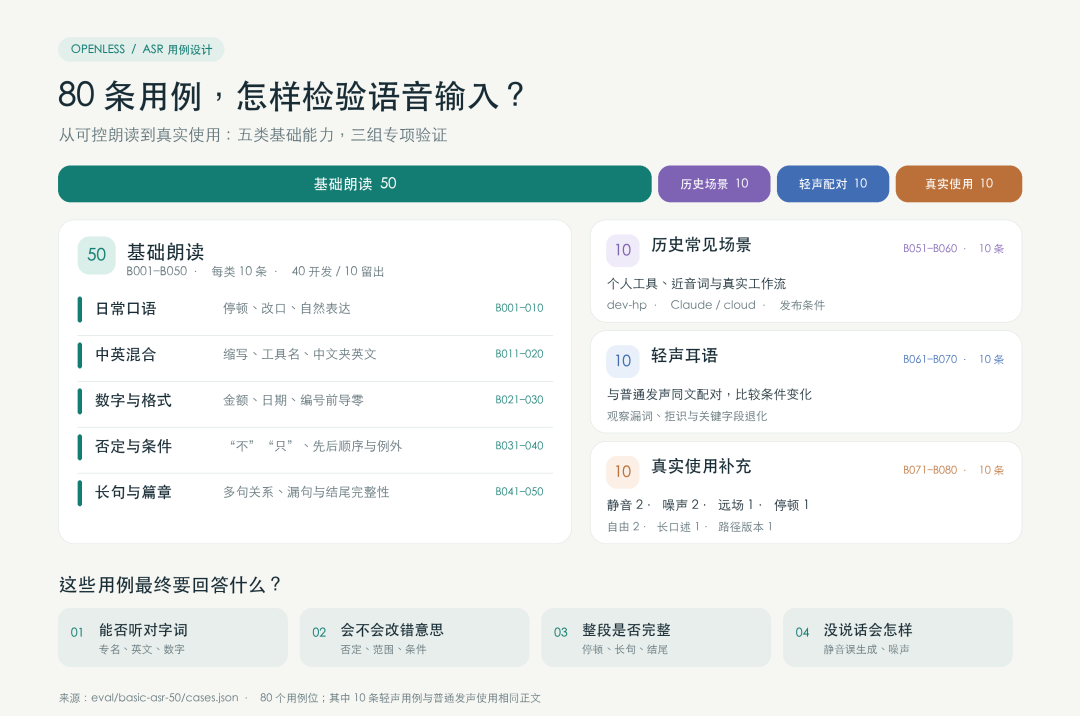Select the 长句与篇章 category label
Screen dimensions: 1080x716
click(x=133, y=492)
